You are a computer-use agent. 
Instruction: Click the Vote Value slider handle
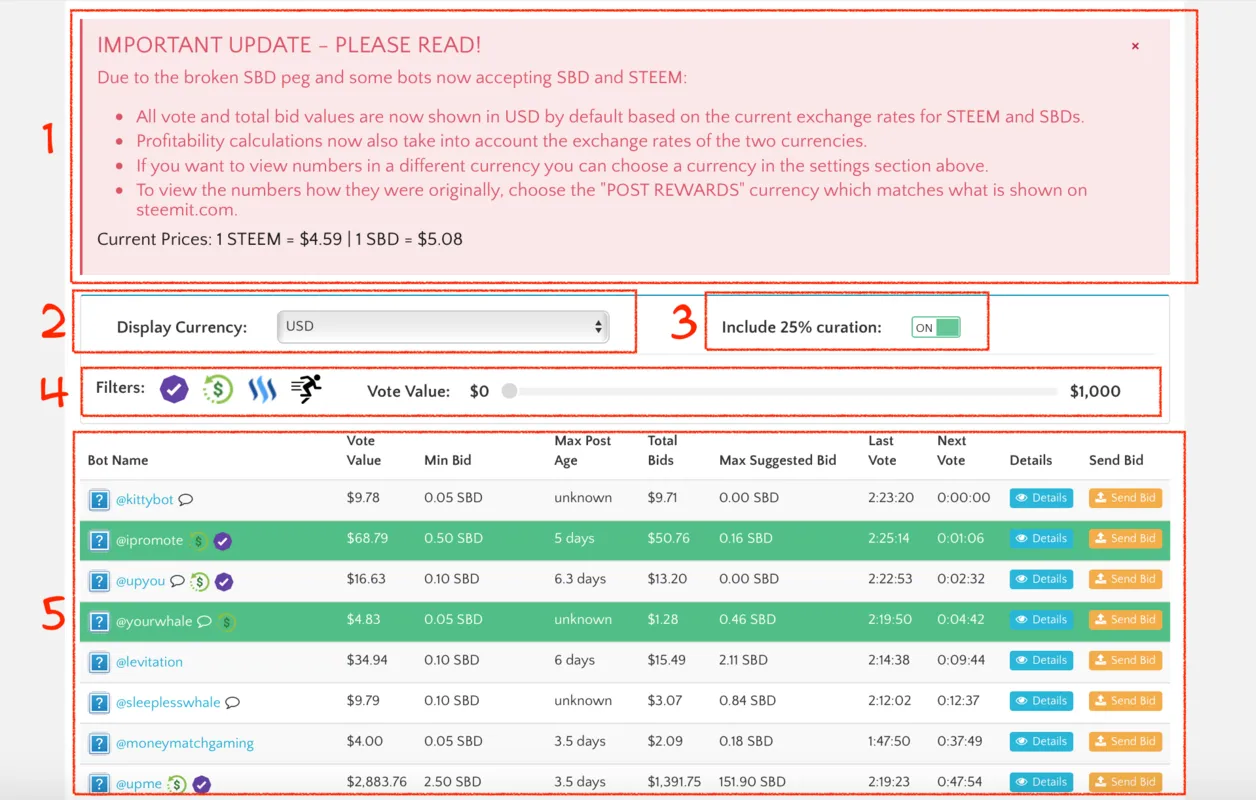pos(509,391)
